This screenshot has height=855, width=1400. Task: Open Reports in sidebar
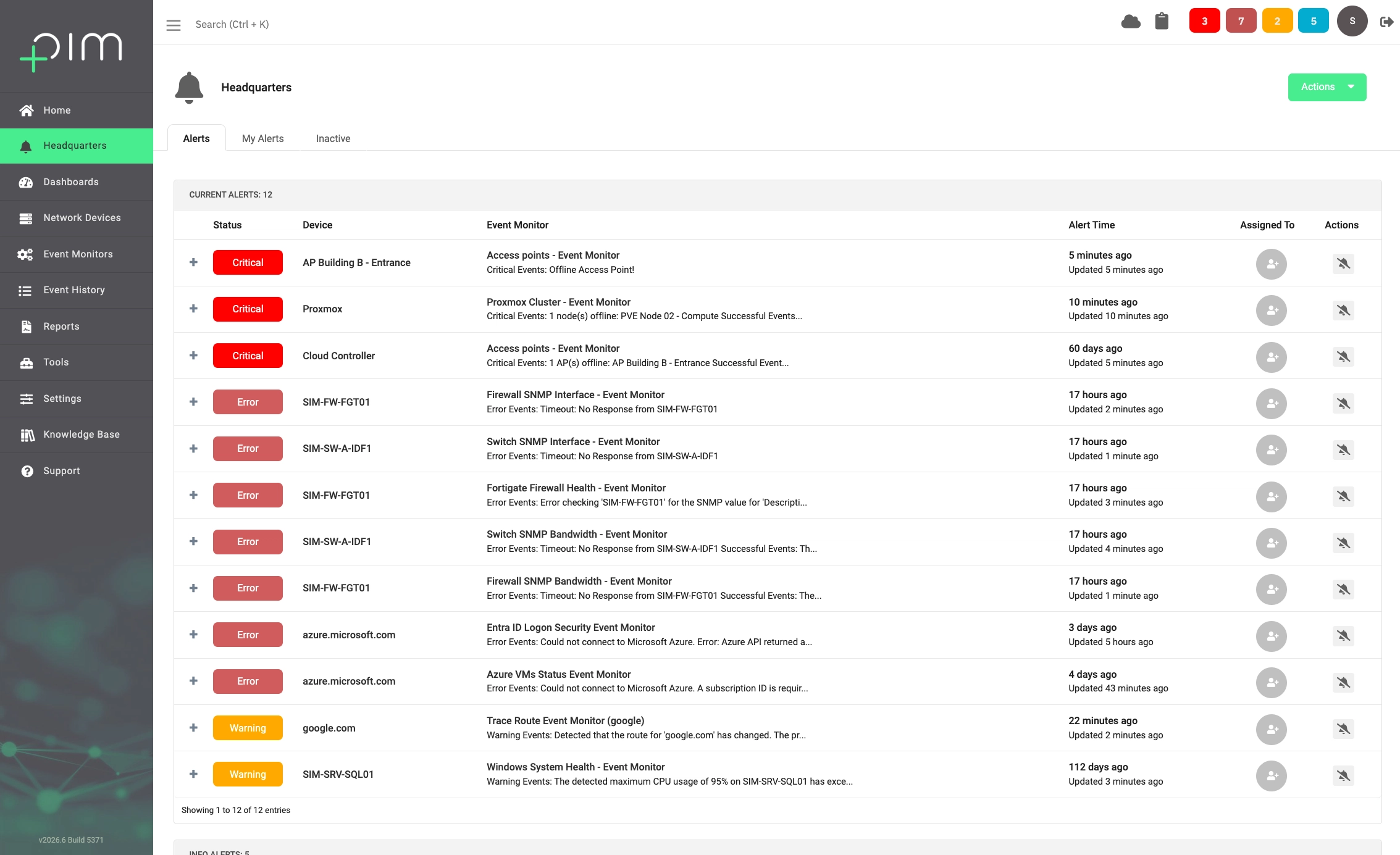click(x=77, y=327)
